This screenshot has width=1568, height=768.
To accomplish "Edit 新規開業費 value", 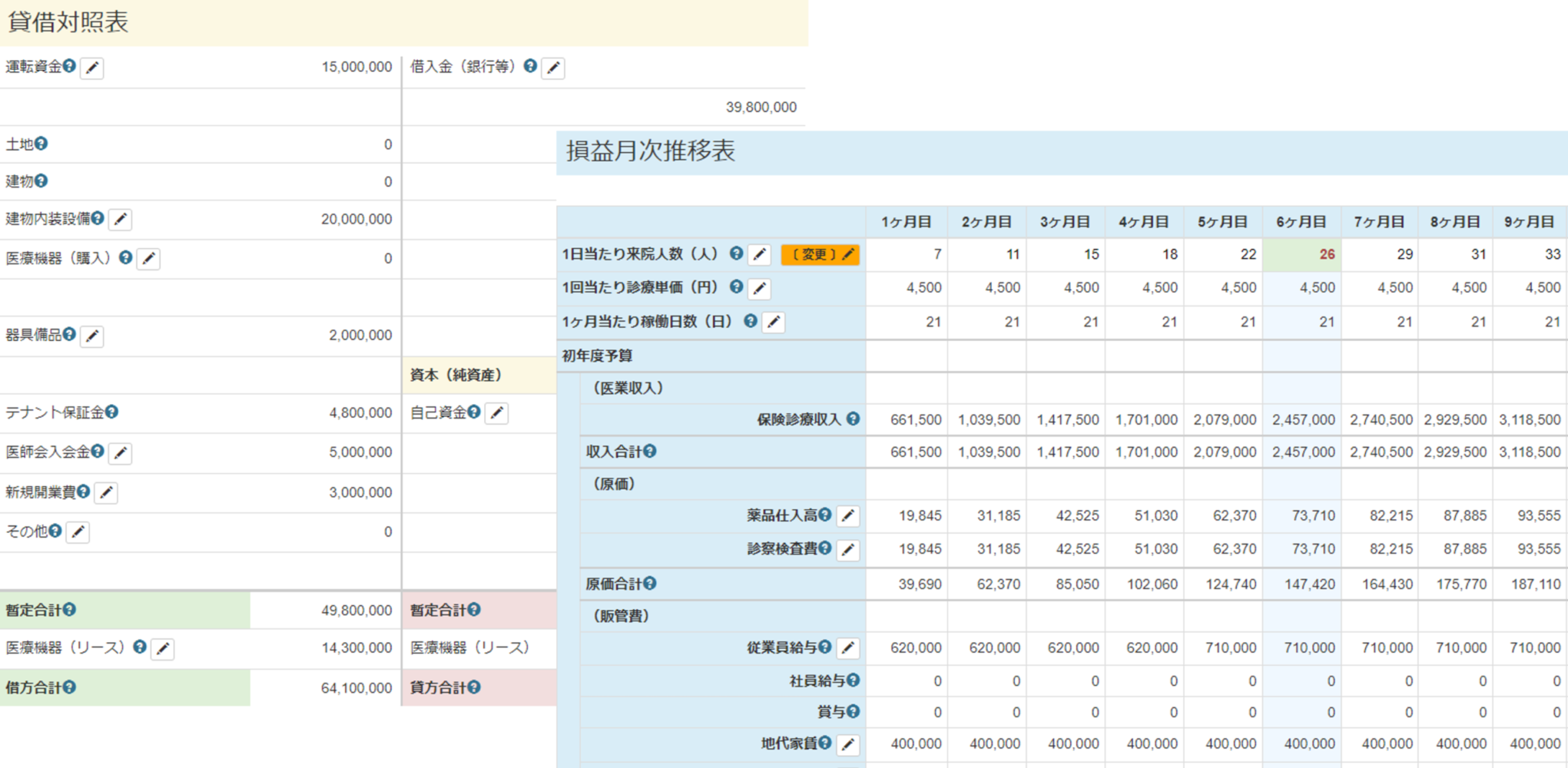I will click(106, 492).
